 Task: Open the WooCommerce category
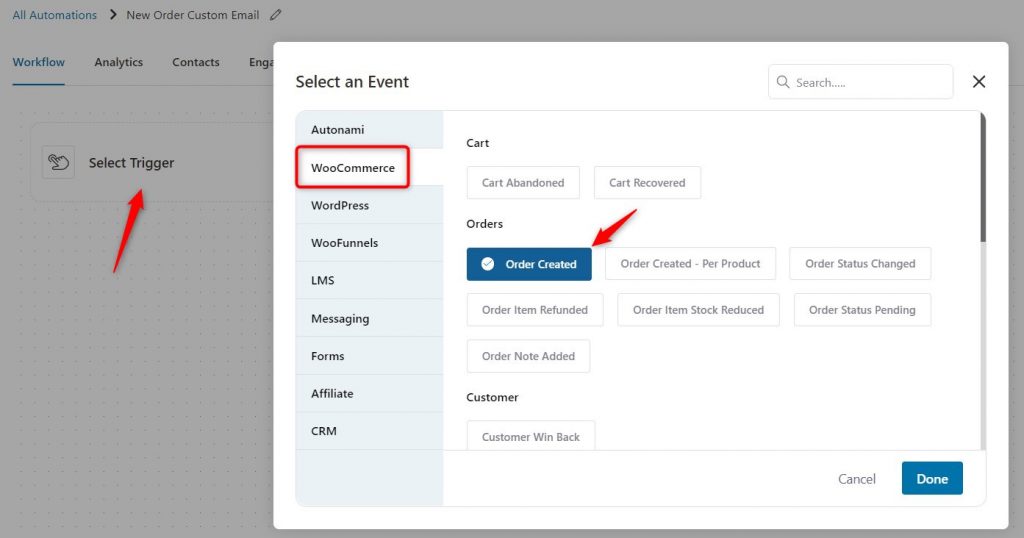coord(353,168)
